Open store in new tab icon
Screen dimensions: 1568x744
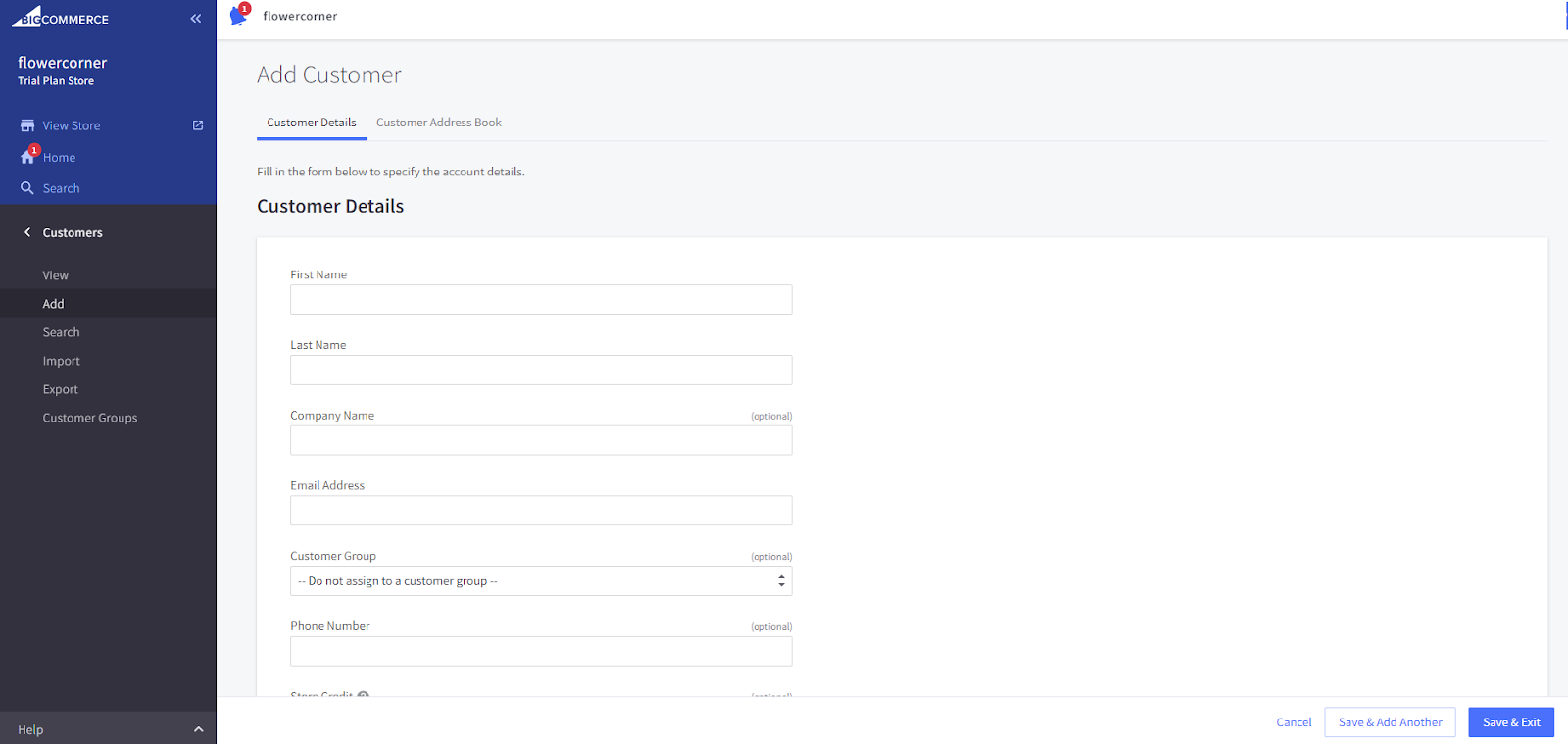[198, 125]
